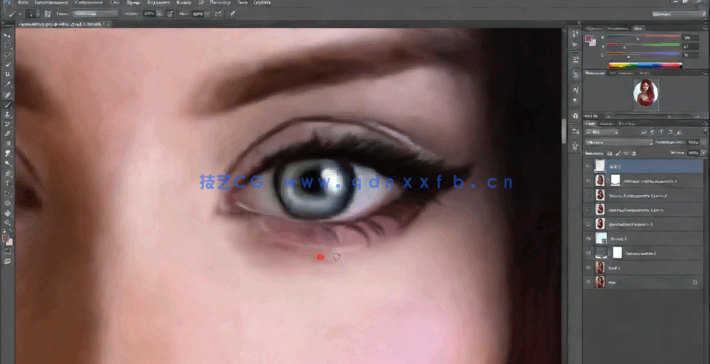The image size is (710, 364).
Task: Click the layer opacity value field
Action: click(693, 142)
